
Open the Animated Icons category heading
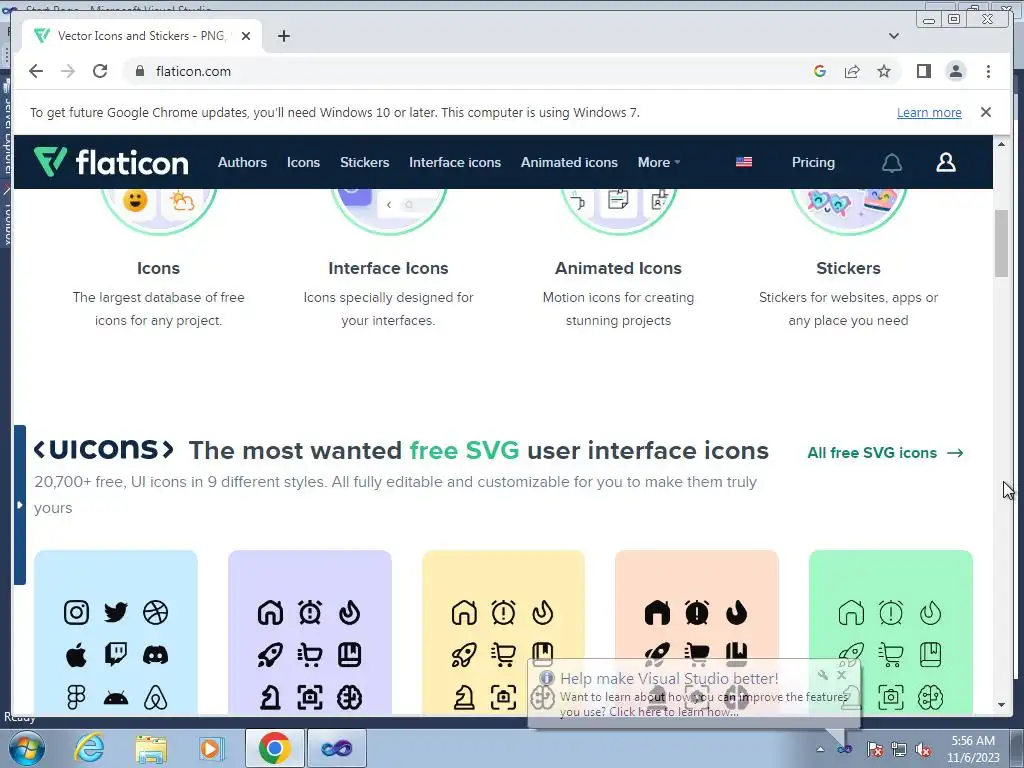coord(618,268)
